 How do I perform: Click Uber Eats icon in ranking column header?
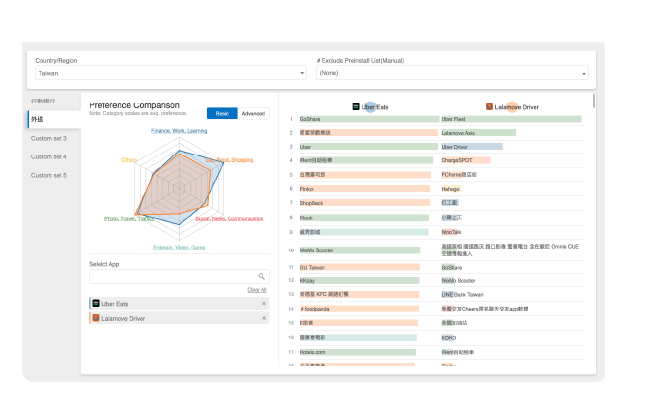[356, 107]
